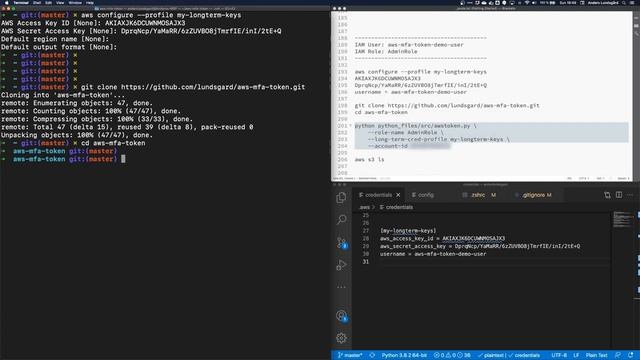Click the credentials check in status bar
Viewport: 640px width, 360px height.
pos(524,355)
